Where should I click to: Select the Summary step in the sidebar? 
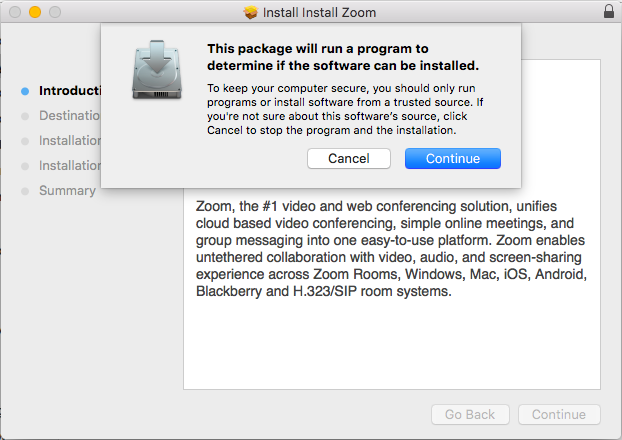(x=67, y=191)
